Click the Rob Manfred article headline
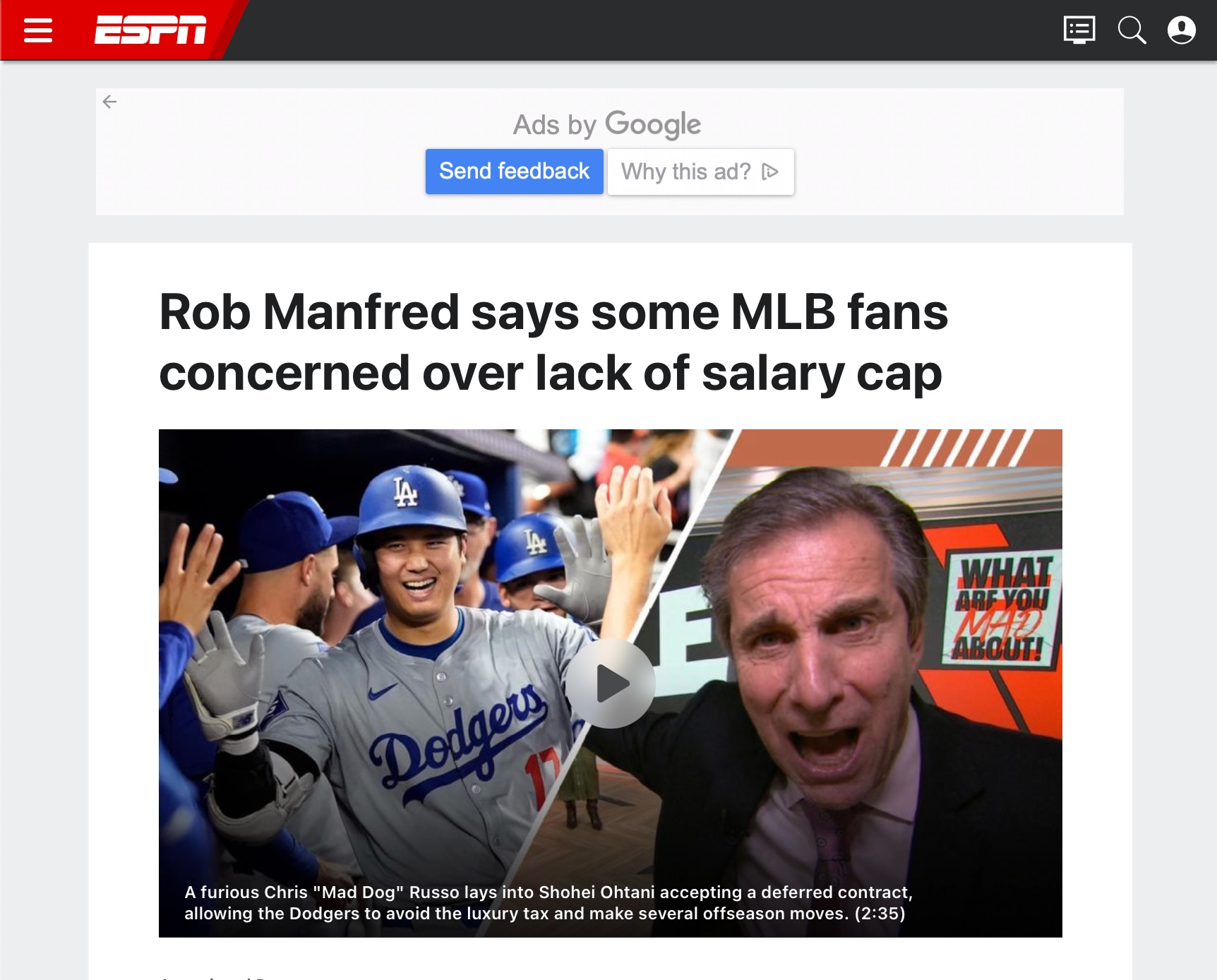The image size is (1217, 980). coord(554,342)
